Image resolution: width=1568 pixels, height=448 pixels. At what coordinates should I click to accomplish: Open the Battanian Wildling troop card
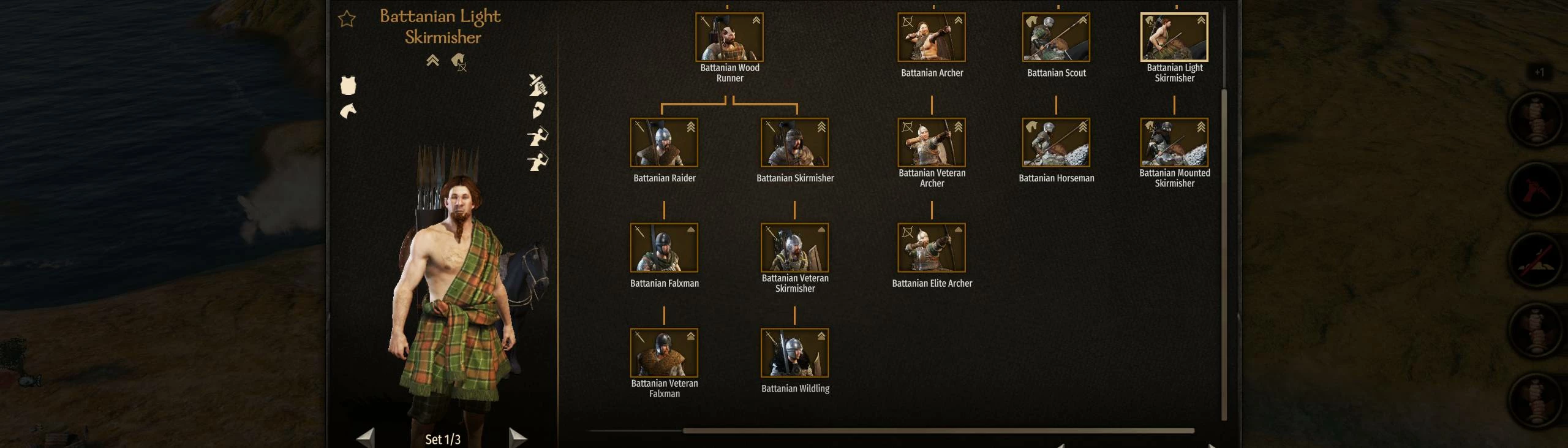794,353
